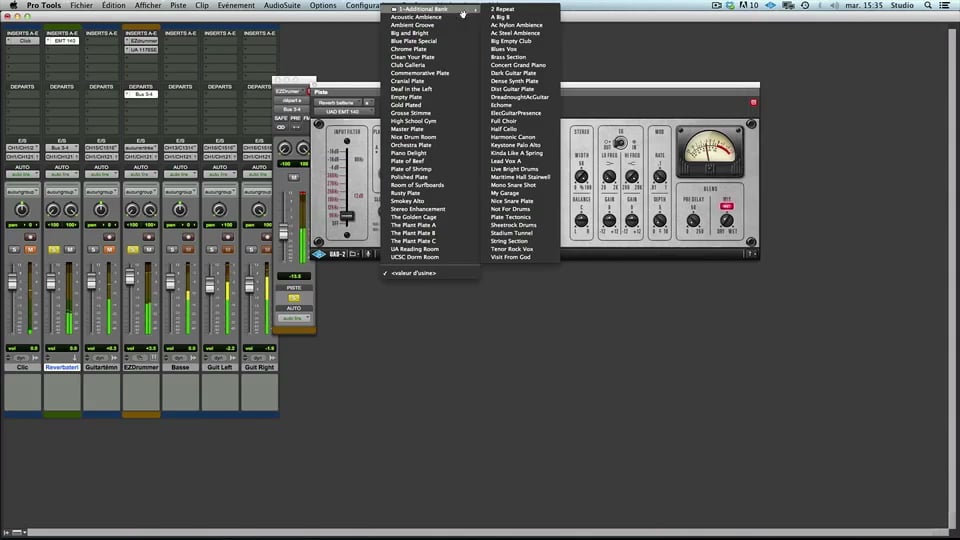Open auto mode dropdown on Basse track
This screenshot has width=960, height=540.
click(180, 174)
